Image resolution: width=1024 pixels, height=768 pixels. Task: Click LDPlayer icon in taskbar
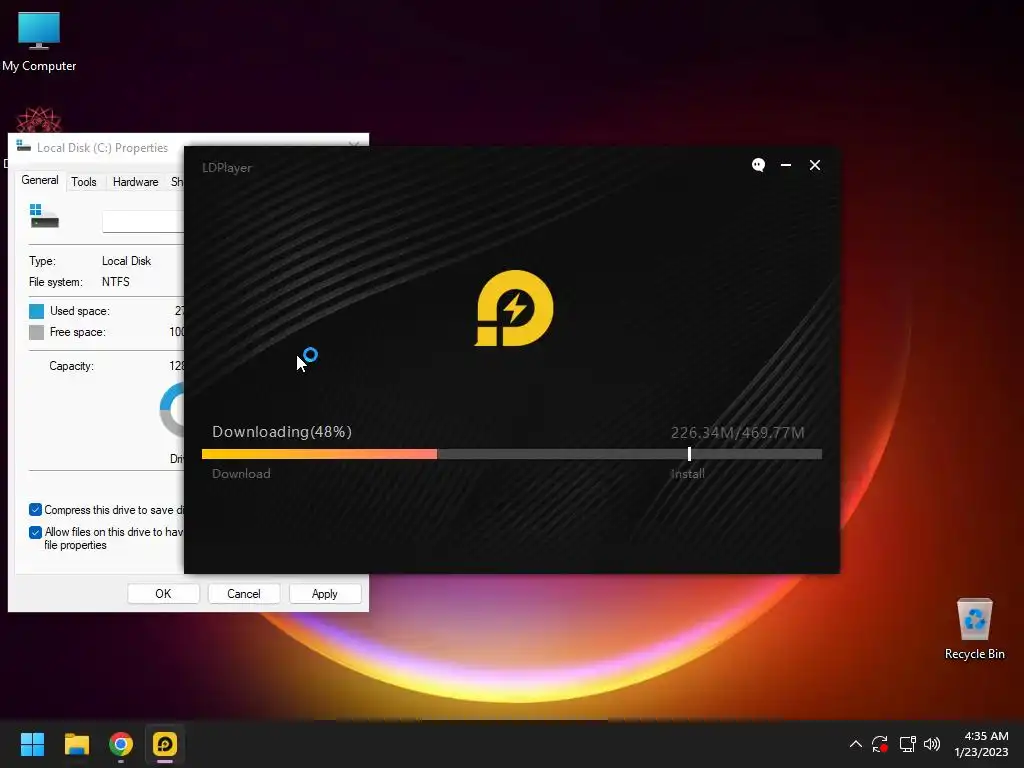165,744
